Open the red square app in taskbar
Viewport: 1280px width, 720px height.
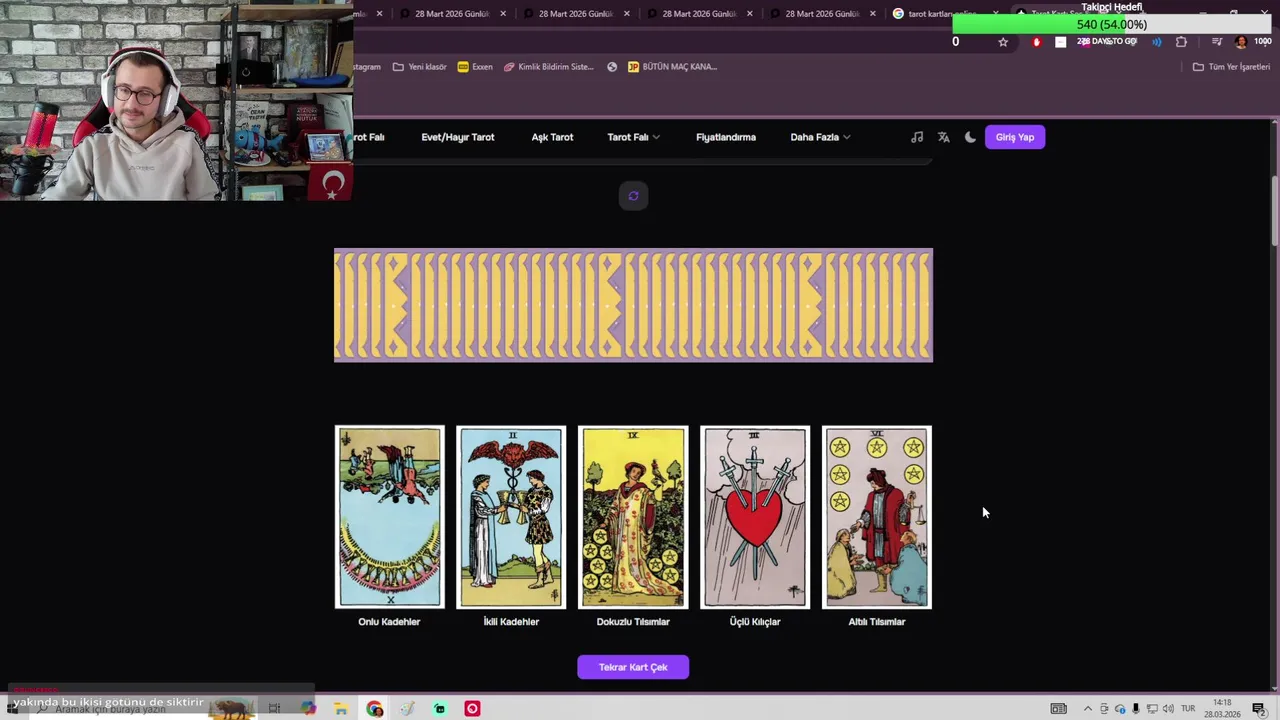pos(472,709)
